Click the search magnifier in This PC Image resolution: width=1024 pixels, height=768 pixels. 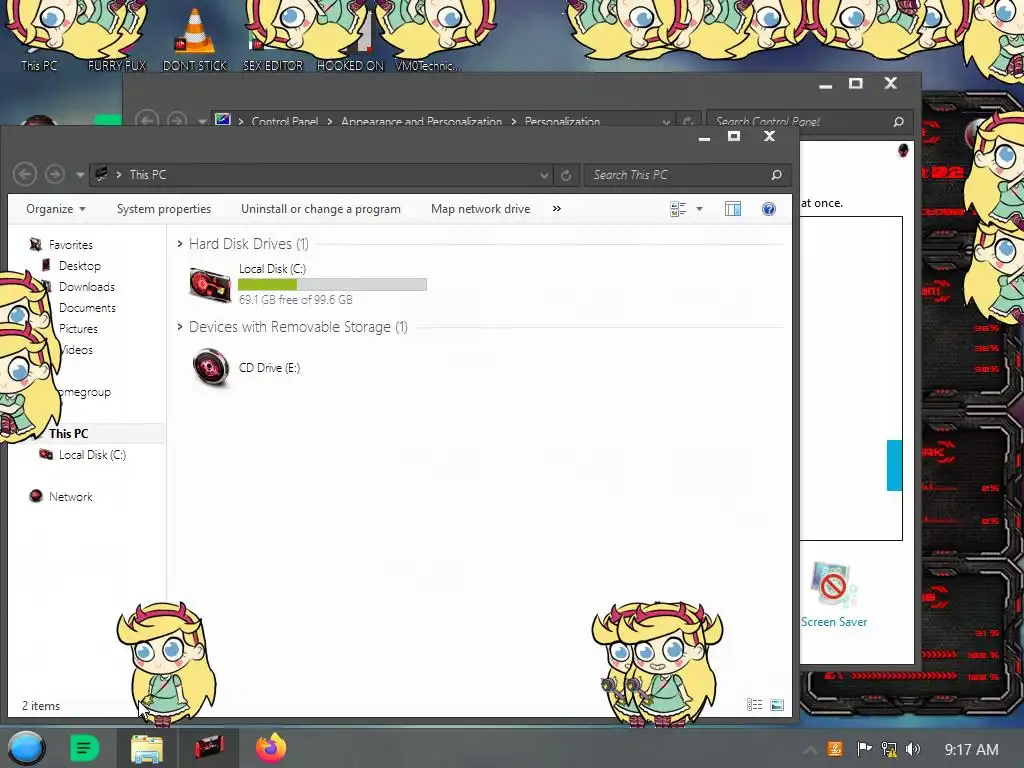point(776,175)
